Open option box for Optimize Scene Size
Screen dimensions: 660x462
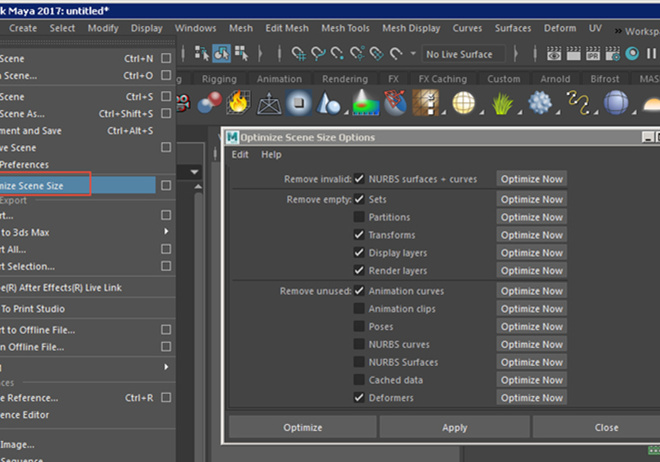(x=166, y=185)
